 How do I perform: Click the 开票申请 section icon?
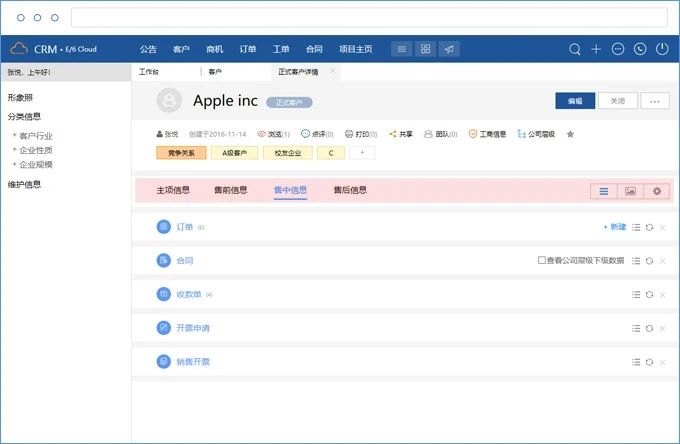[x=164, y=328]
